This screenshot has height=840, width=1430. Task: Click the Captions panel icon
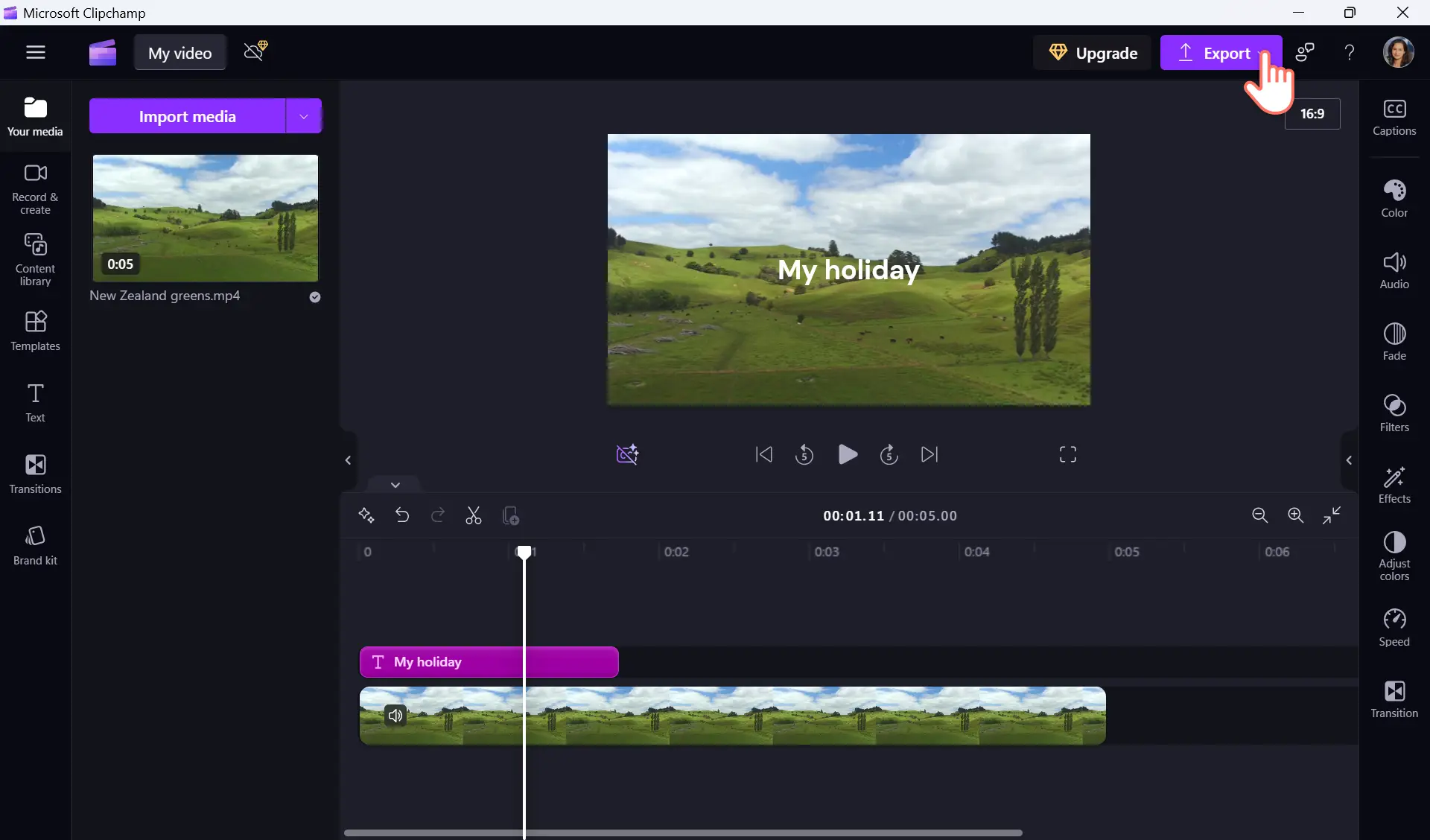1394,115
